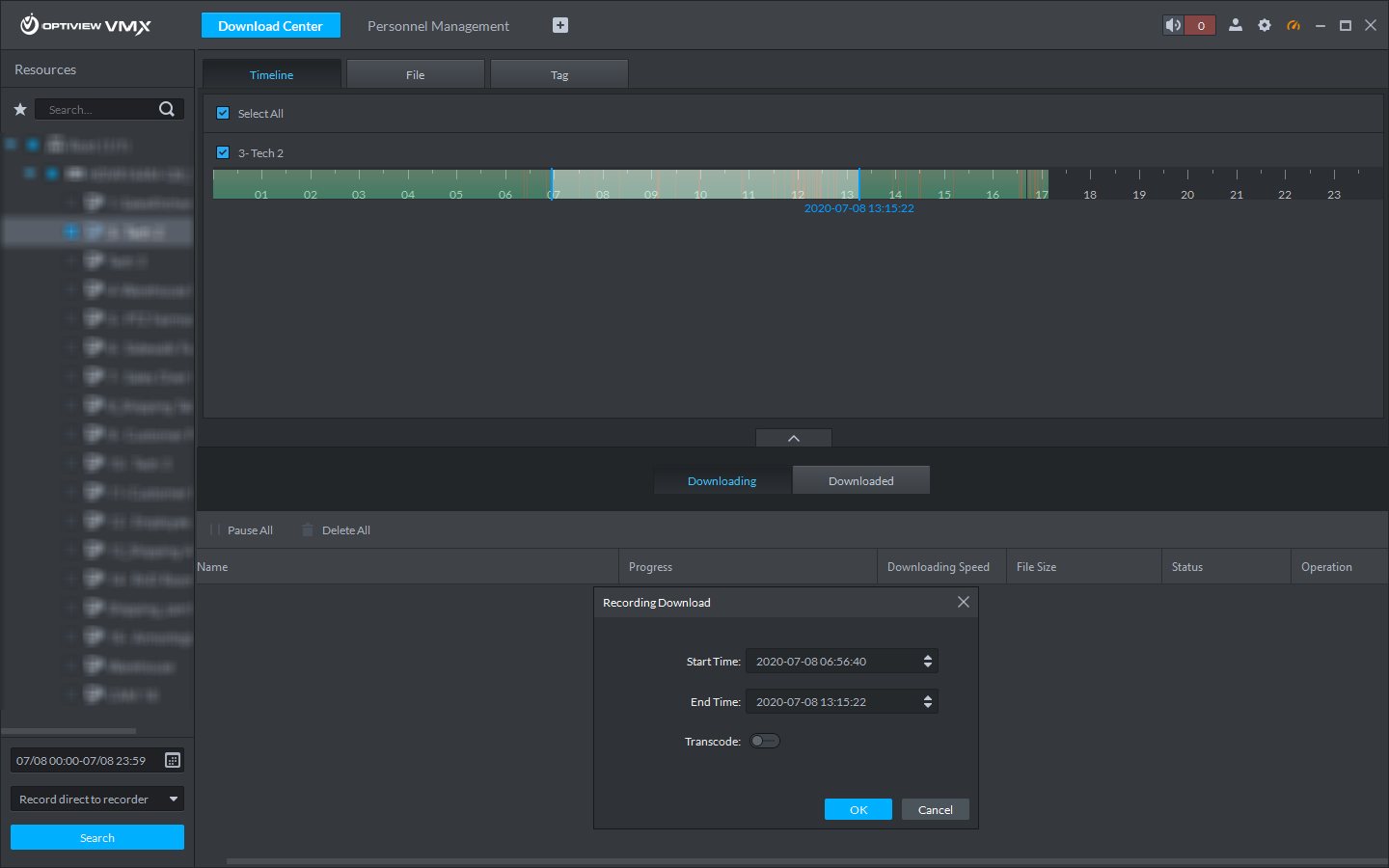Click the favorites star in Resources panel

point(19,109)
